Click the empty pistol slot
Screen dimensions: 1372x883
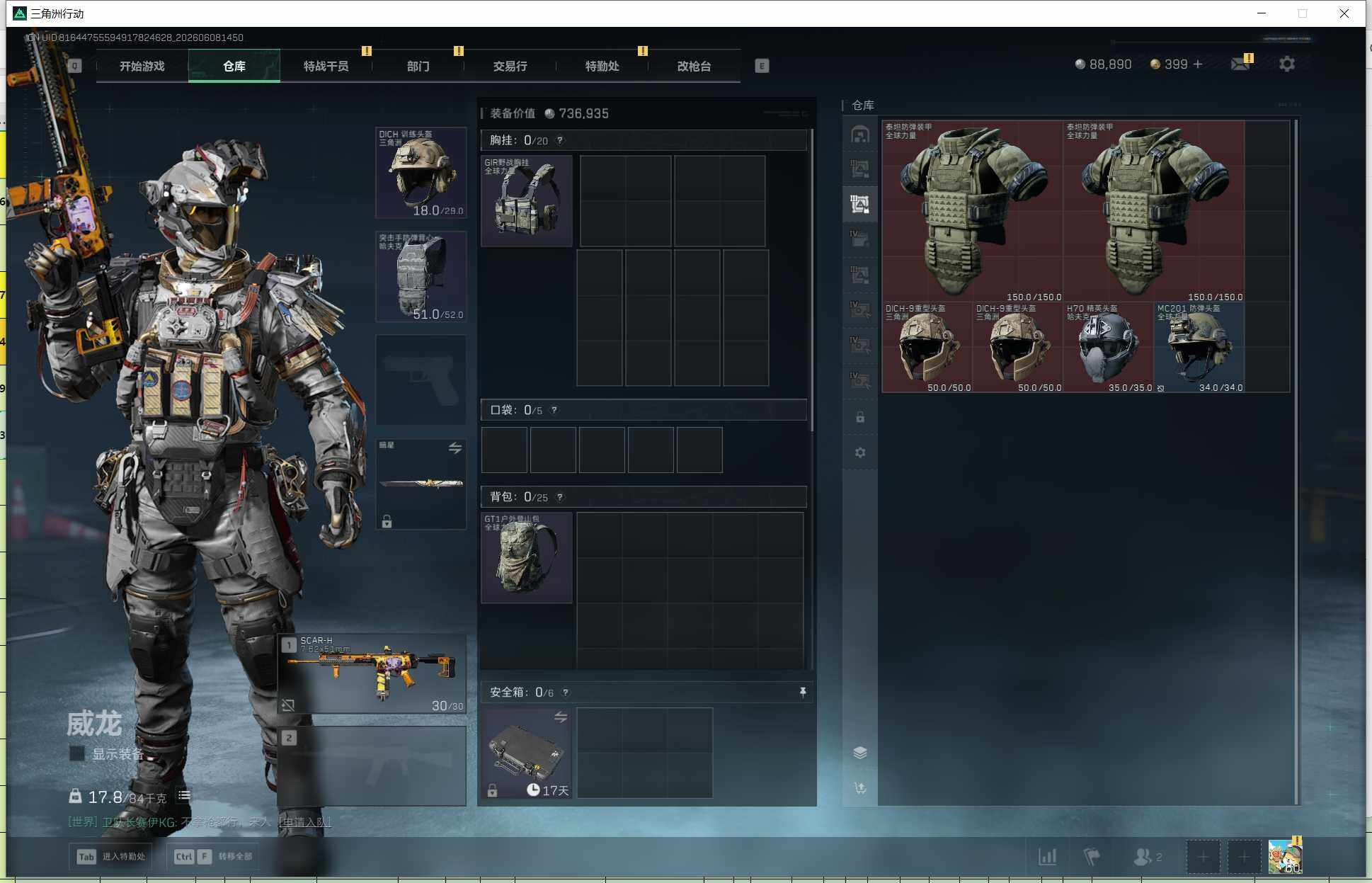point(421,381)
